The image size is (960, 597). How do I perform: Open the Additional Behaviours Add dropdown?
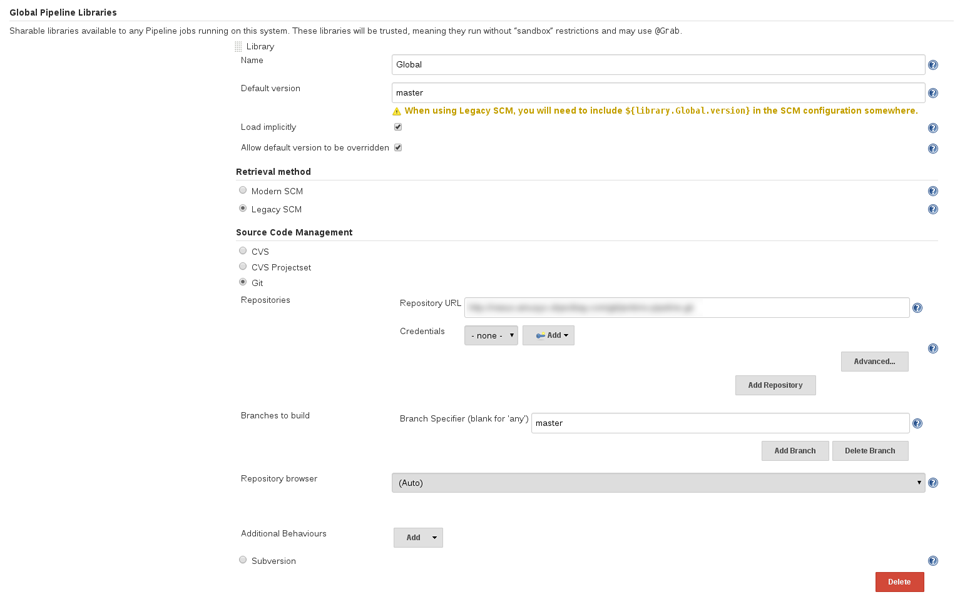(x=418, y=538)
